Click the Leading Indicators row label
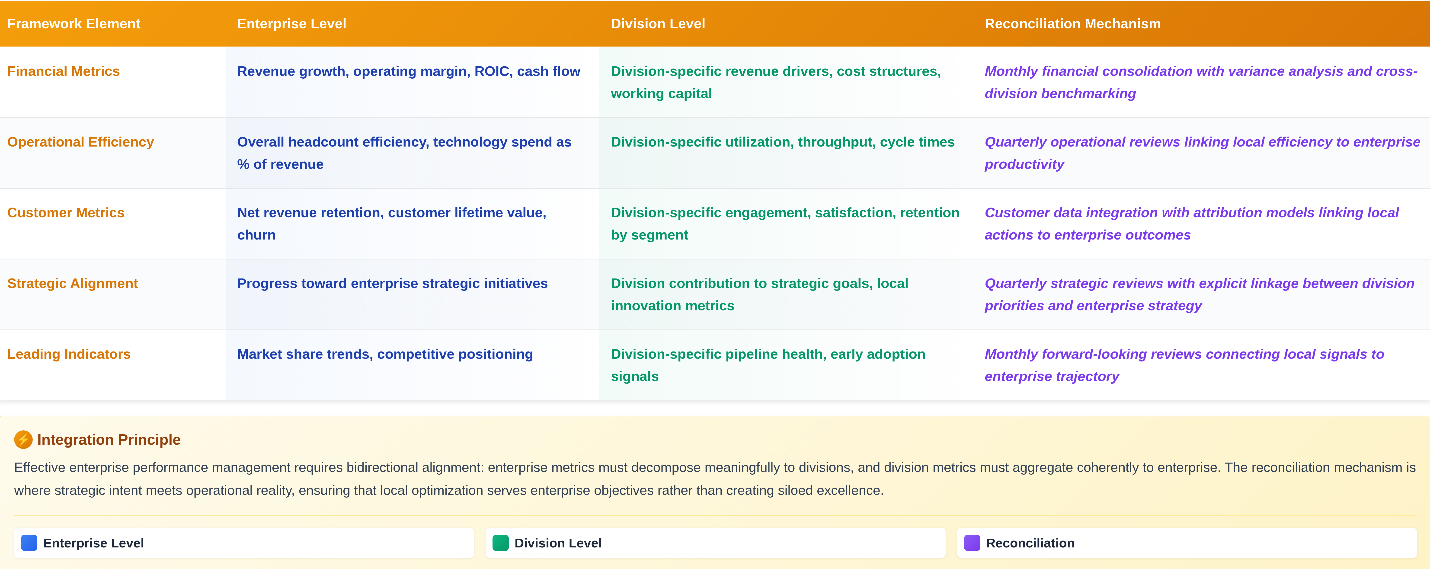The image size is (1430, 569). click(69, 355)
